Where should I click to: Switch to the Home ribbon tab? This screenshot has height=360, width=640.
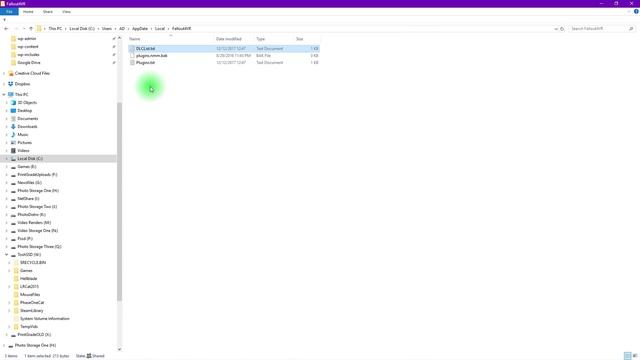coord(28,12)
